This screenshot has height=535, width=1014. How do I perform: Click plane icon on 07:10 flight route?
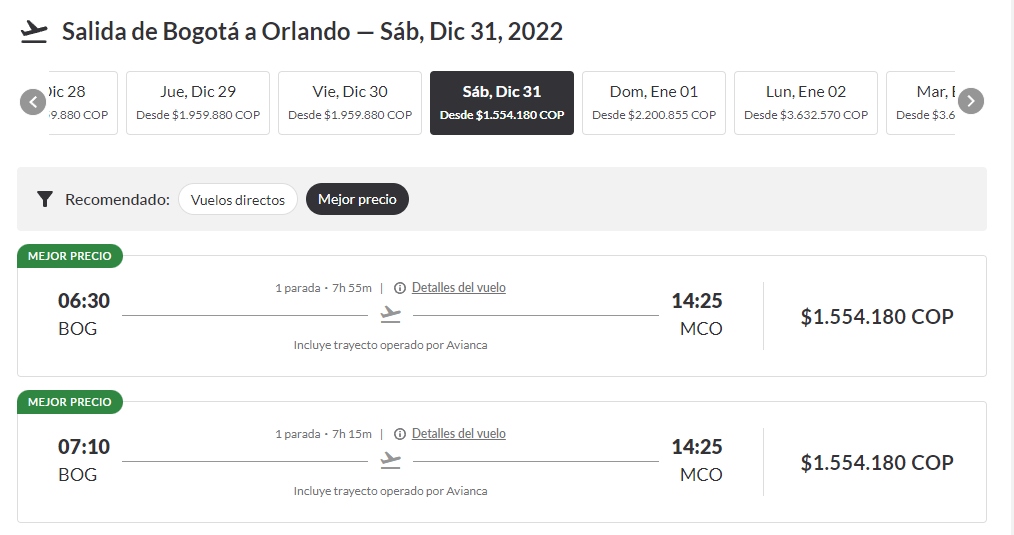tap(391, 461)
